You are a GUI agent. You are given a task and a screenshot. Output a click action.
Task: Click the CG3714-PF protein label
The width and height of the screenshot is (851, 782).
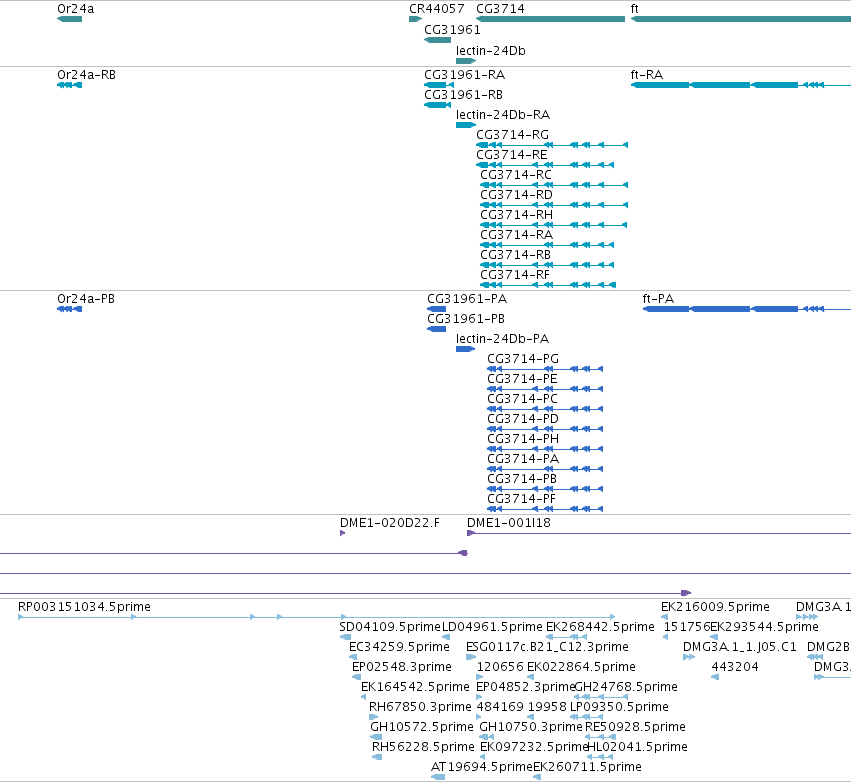pos(521,499)
